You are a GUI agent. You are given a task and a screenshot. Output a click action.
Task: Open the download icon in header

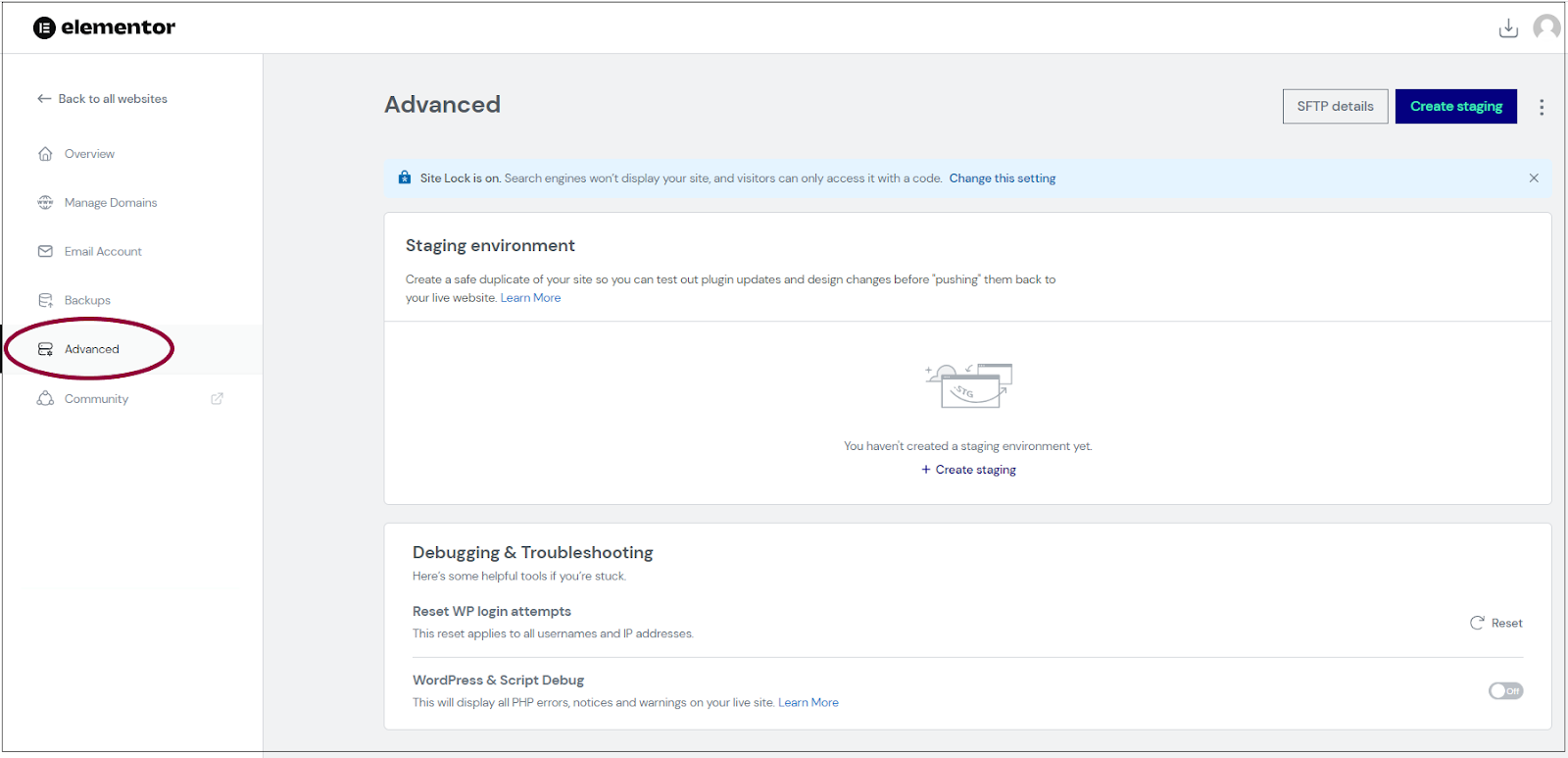click(1508, 28)
